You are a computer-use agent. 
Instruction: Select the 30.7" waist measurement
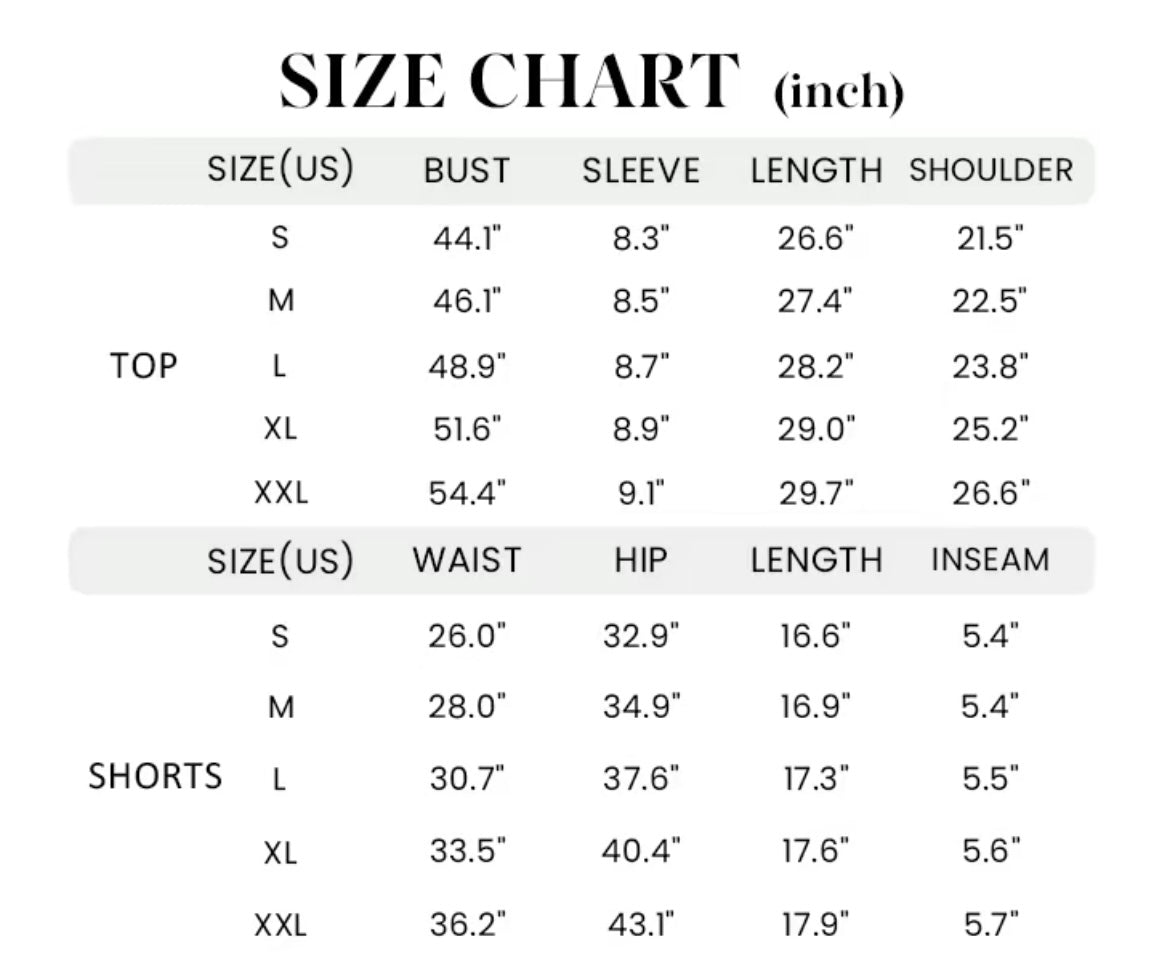point(467,778)
